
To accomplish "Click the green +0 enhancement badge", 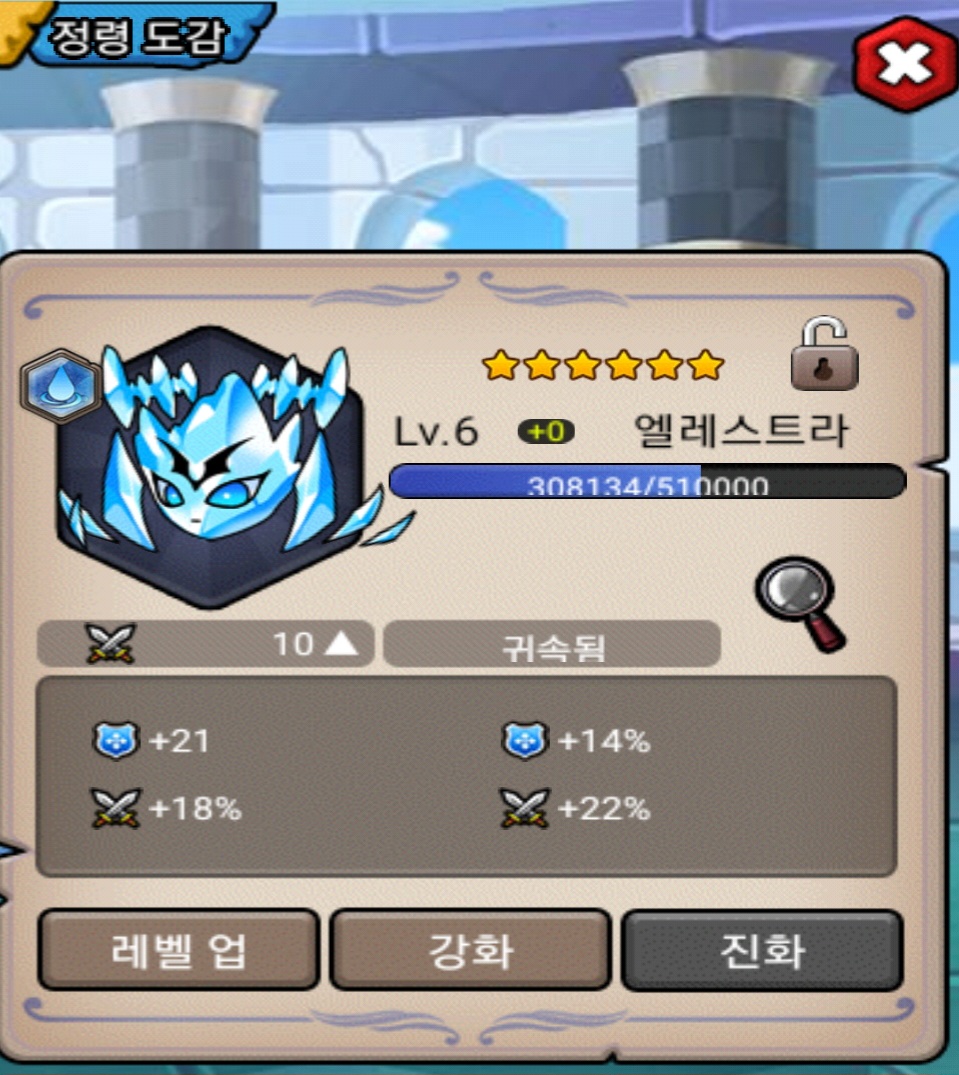I will [x=546, y=432].
